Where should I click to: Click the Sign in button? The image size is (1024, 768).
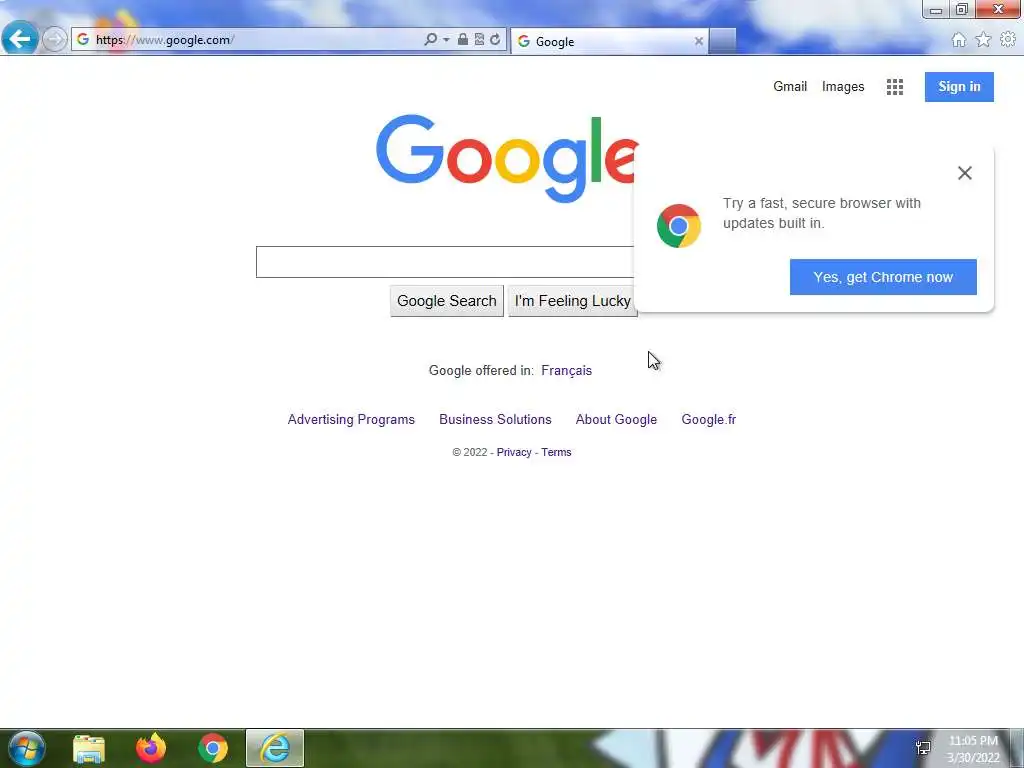coord(959,87)
